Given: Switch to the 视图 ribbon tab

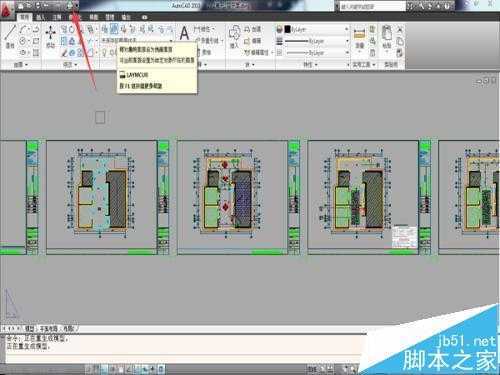Looking at the screenshot, I should (94, 17).
